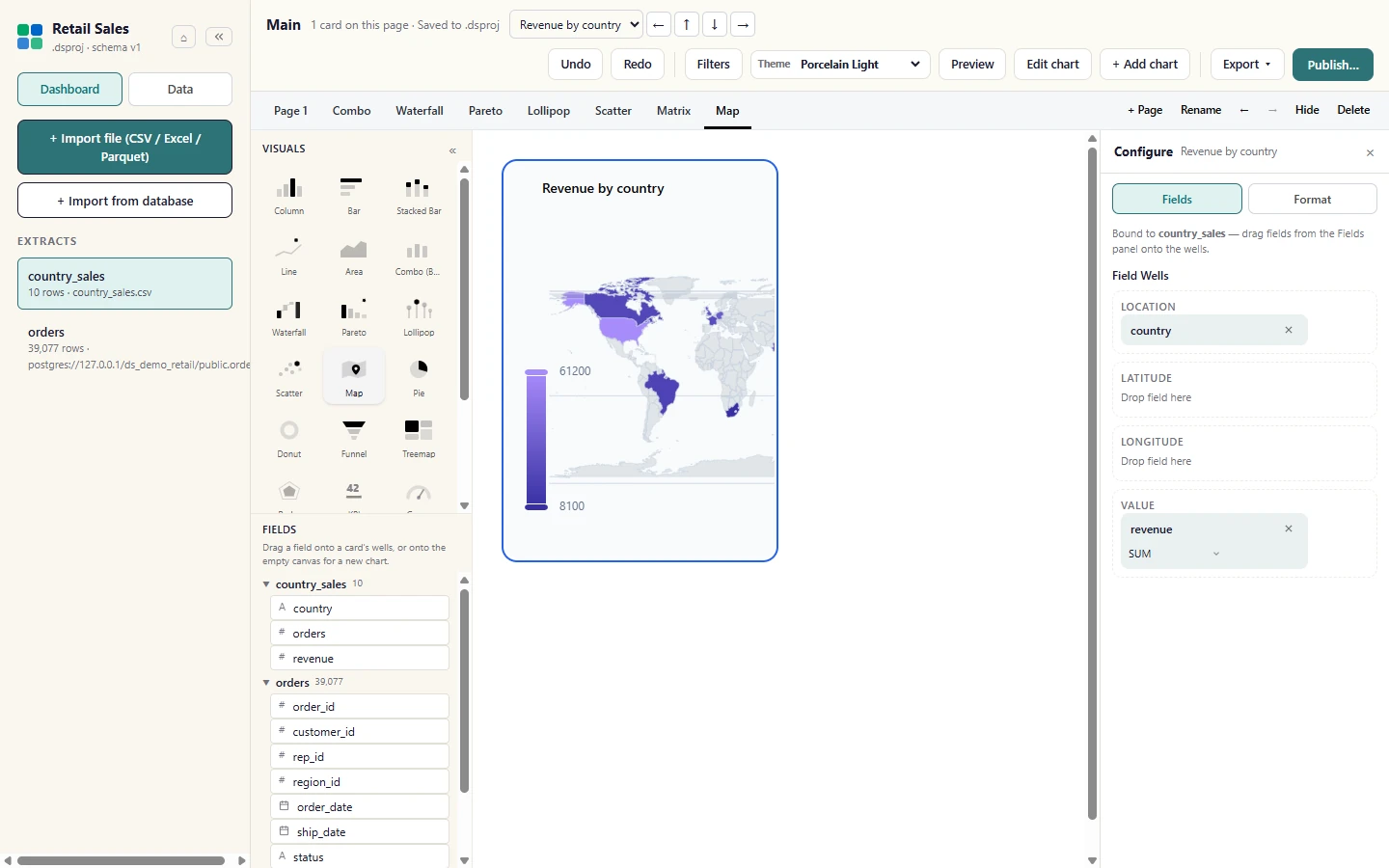This screenshot has width=1389, height=868.
Task: Pick the Donut chart visual
Action: point(289,438)
